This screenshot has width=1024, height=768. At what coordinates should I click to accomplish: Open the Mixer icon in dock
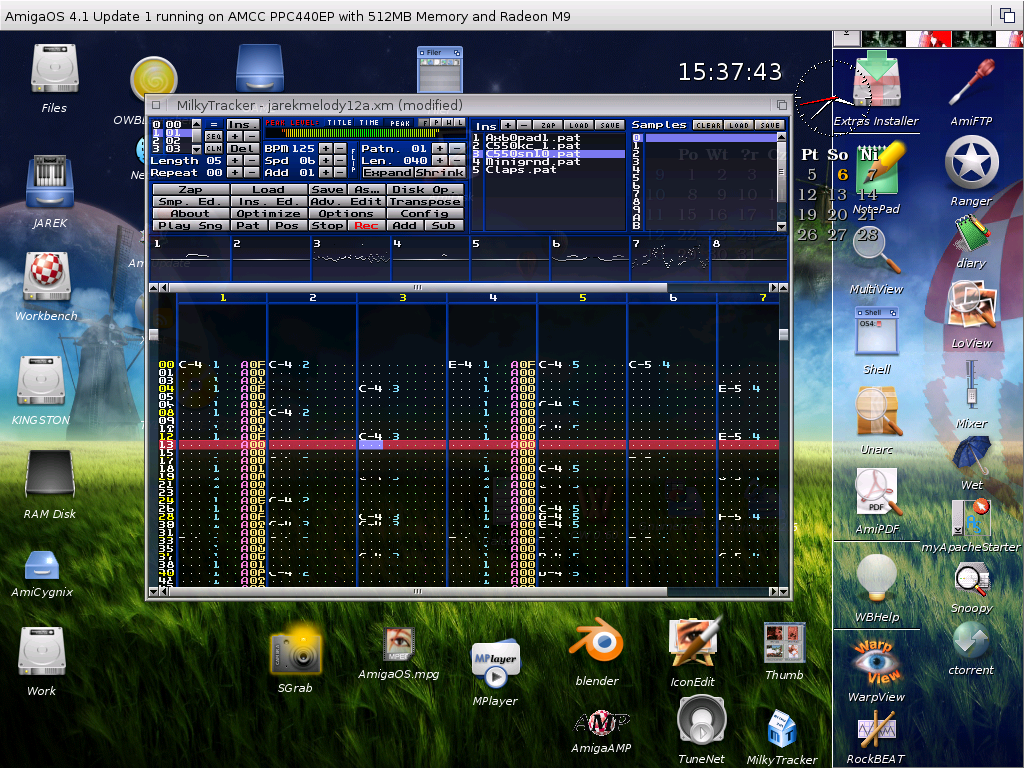coord(972,385)
